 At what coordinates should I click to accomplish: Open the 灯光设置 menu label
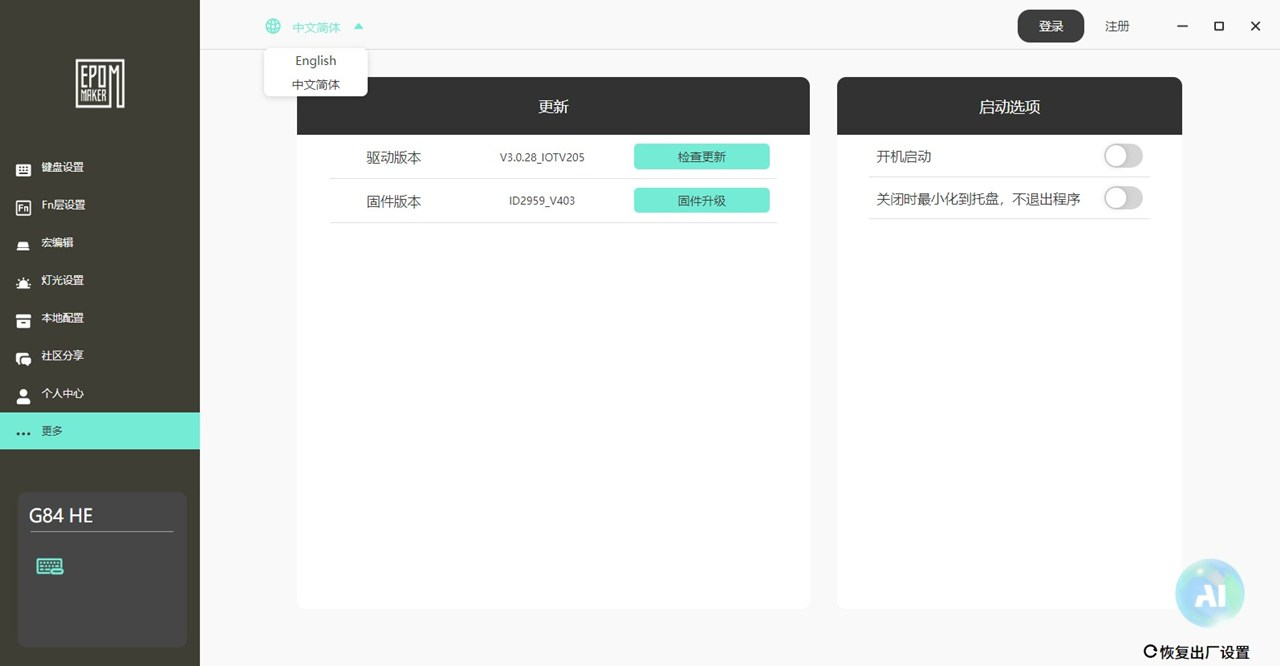(x=62, y=281)
